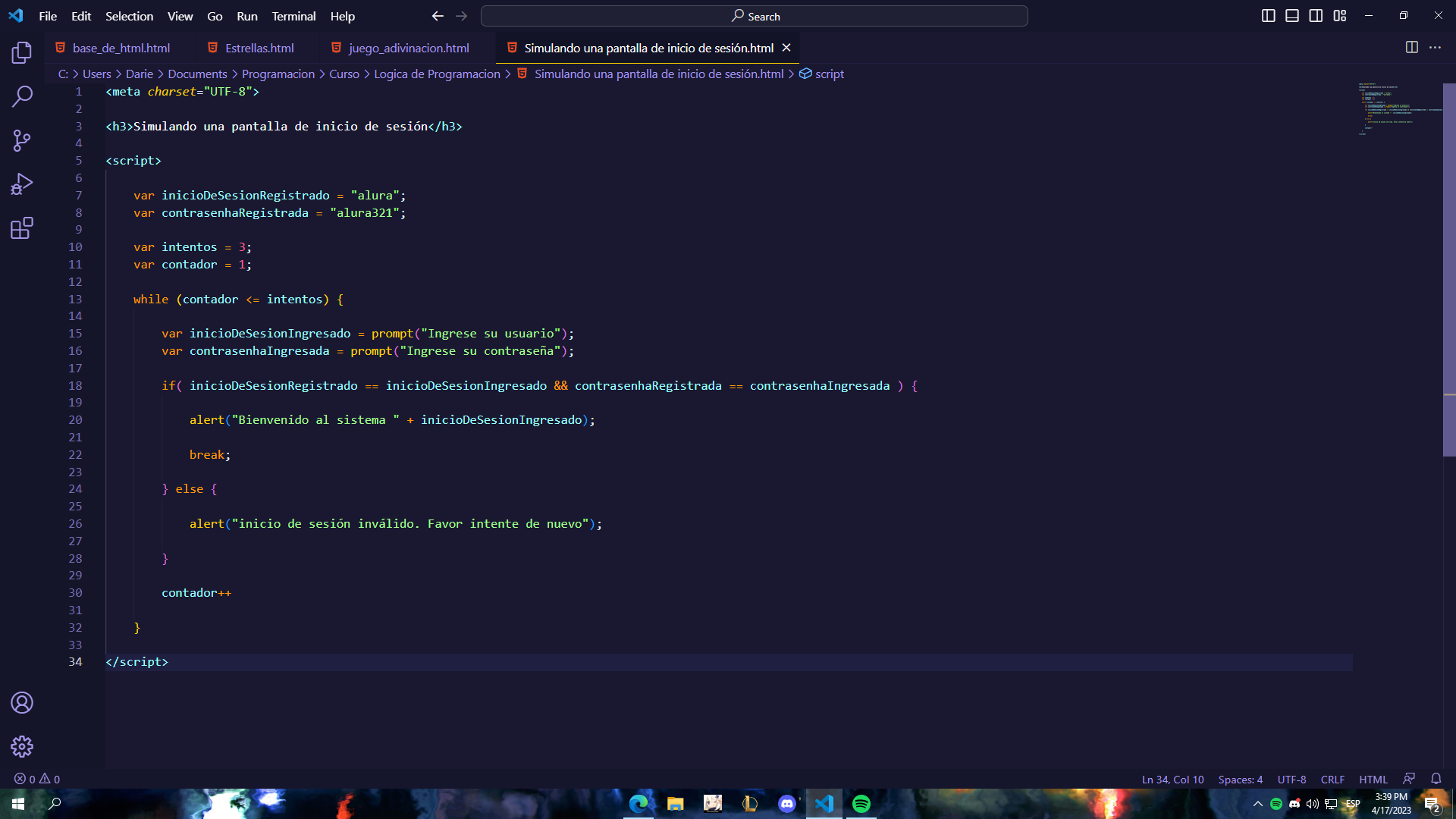The height and width of the screenshot is (819, 1456).
Task: Open the Help menu
Action: (x=342, y=16)
